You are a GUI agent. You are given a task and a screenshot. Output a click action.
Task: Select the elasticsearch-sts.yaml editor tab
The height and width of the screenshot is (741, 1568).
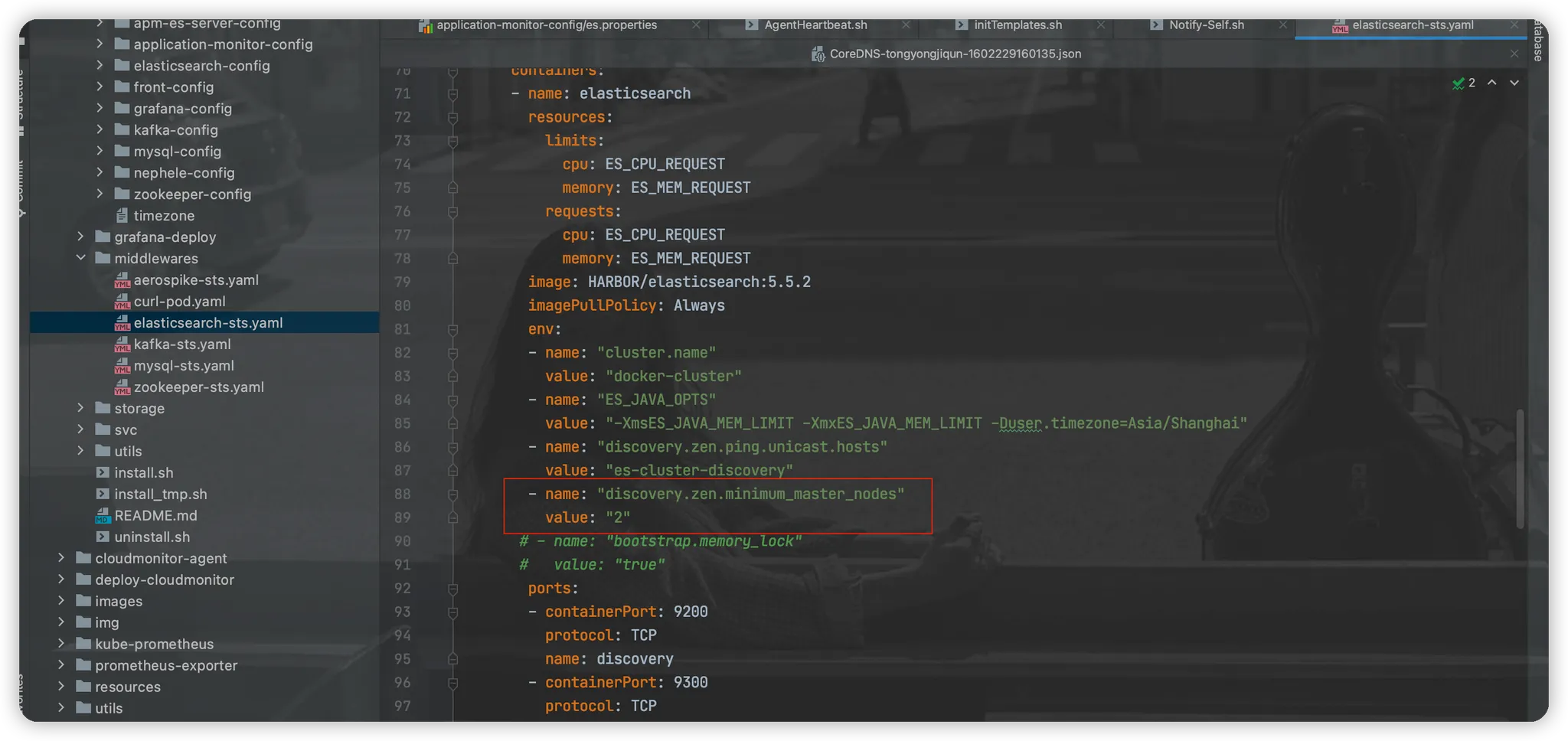[x=1413, y=25]
